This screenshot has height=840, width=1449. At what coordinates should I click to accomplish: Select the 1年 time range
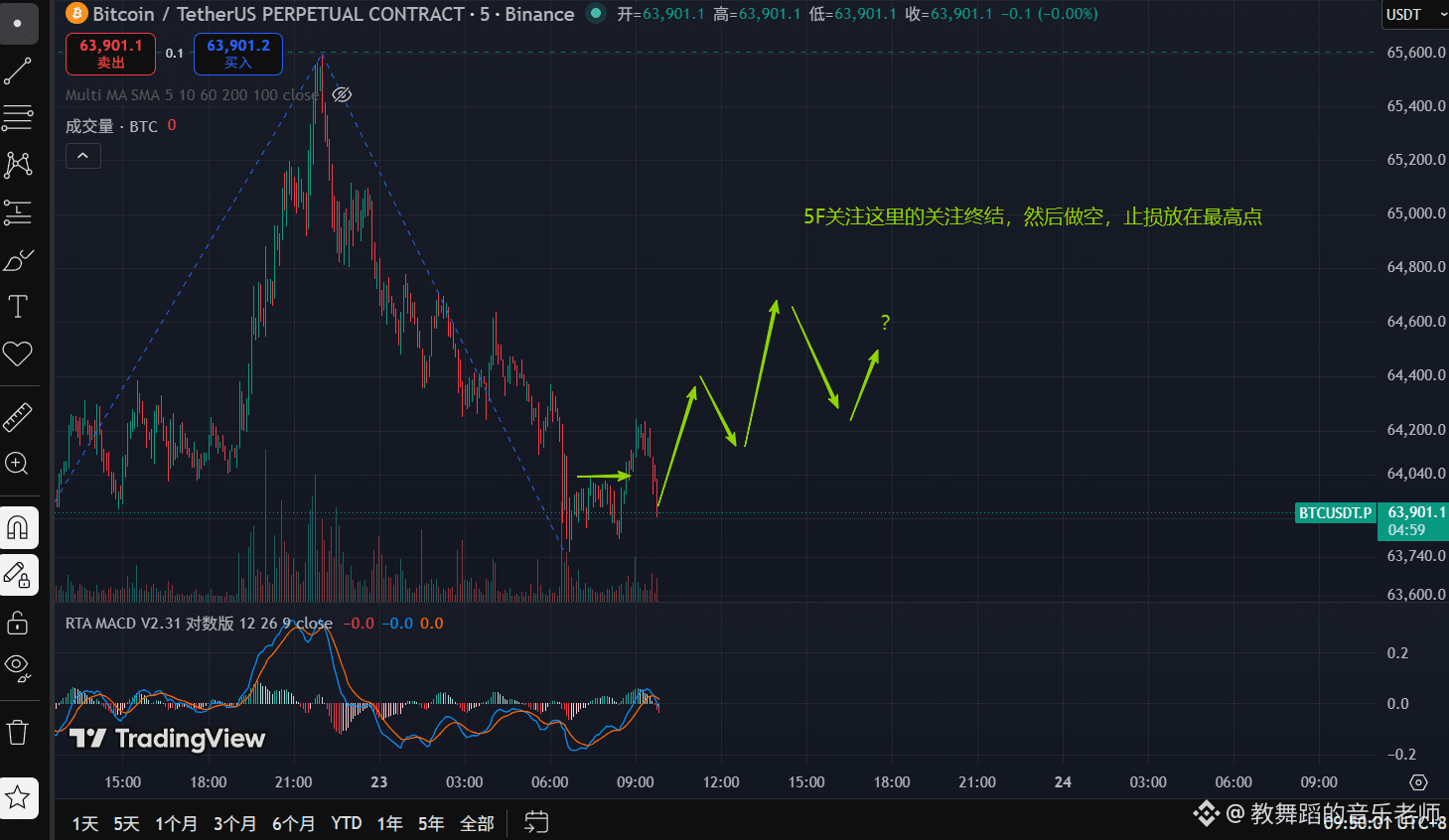389,823
